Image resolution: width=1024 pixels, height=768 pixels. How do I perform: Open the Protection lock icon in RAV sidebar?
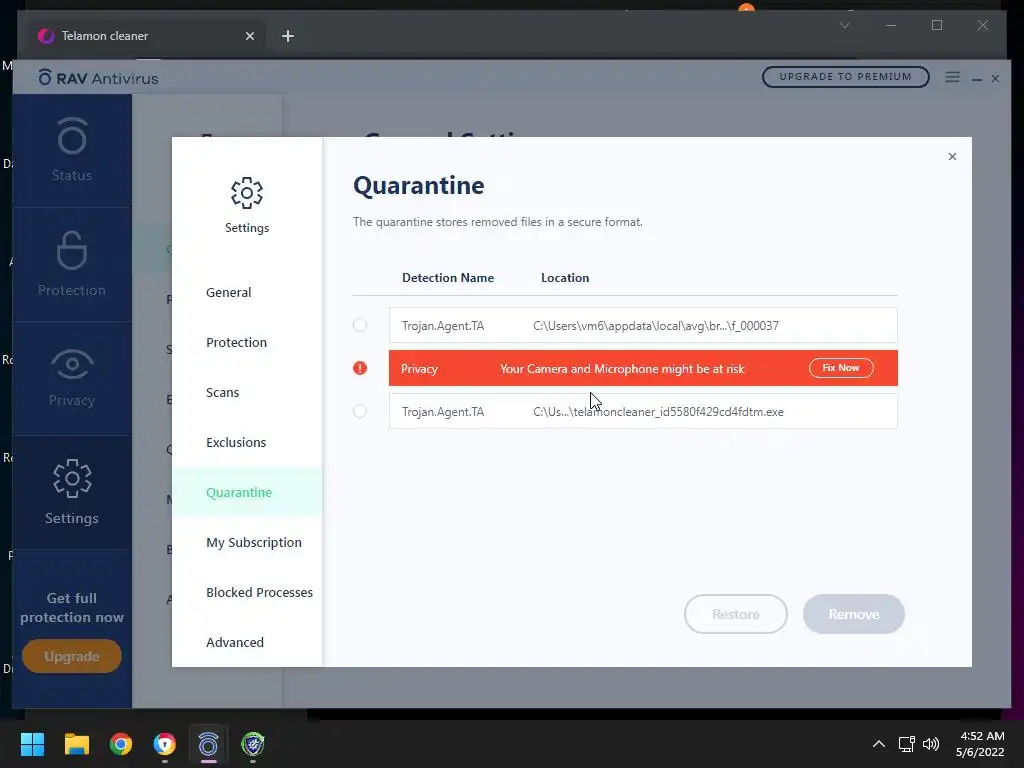click(x=72, y=251)
